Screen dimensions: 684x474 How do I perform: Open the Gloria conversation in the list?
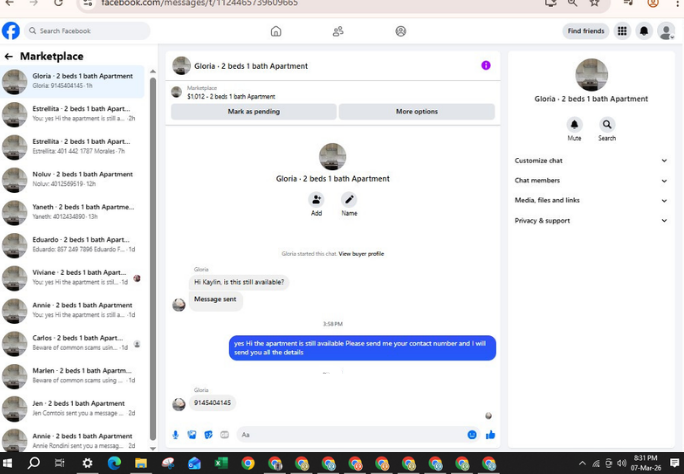(x=72, y=81)
